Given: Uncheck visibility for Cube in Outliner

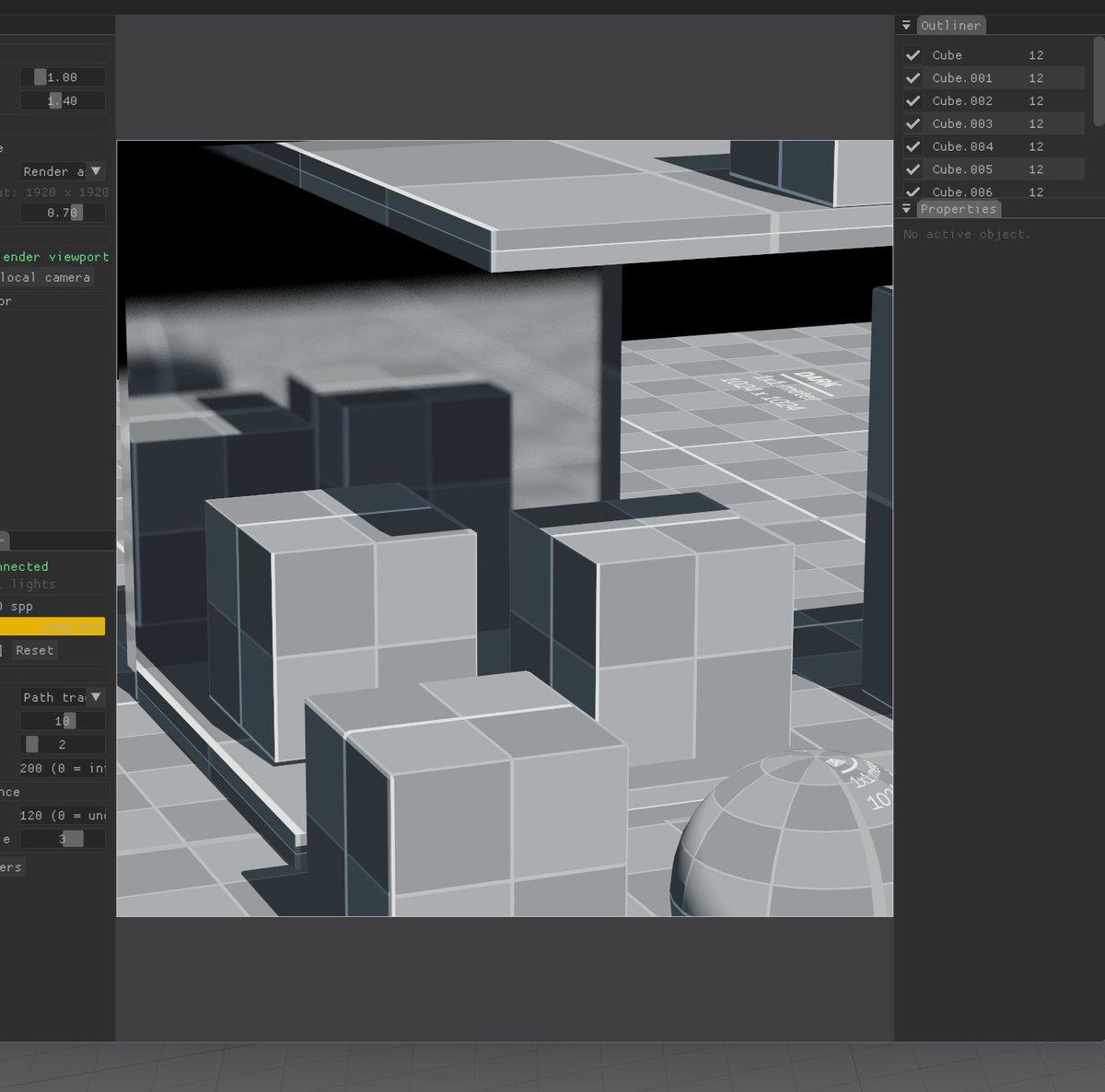Looking at the screenshot, I should (913, 55).
